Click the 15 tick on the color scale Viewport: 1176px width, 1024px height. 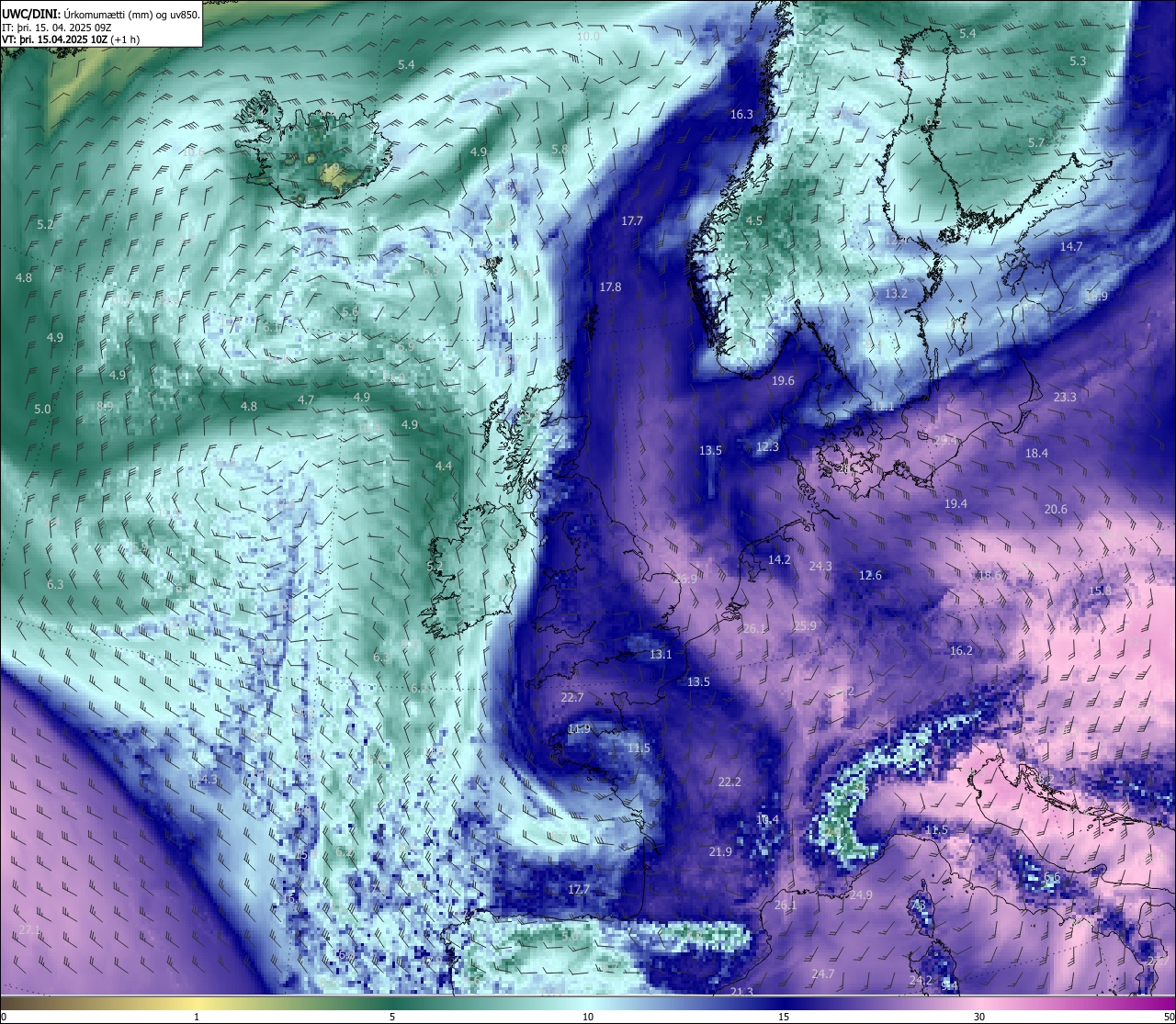pyautogui.click(x=784, y=1017)
